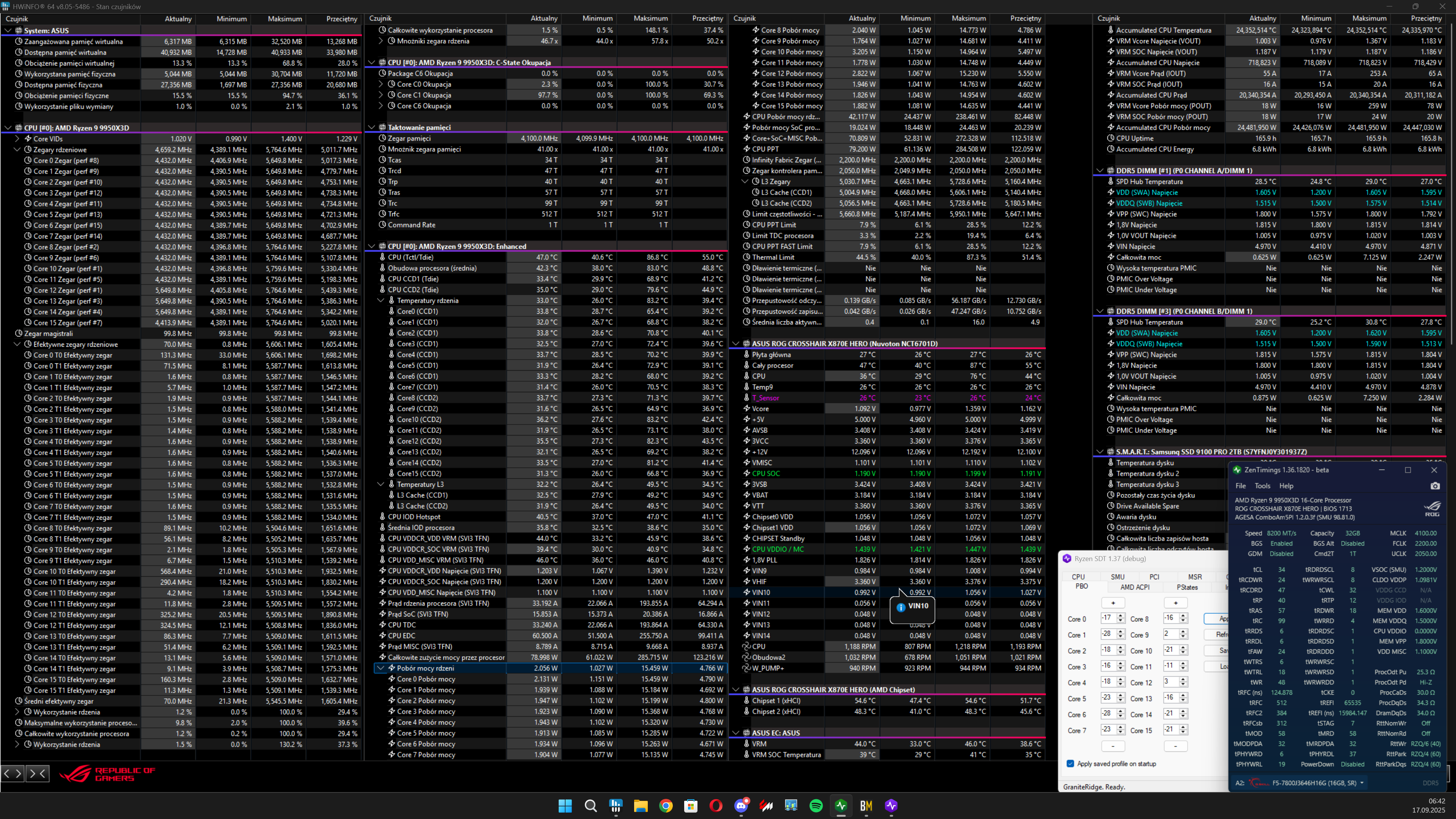Toggle Apply saved profile on startup
Viewport: 1456px width, 819px height.
click(x=1070, y=764)
